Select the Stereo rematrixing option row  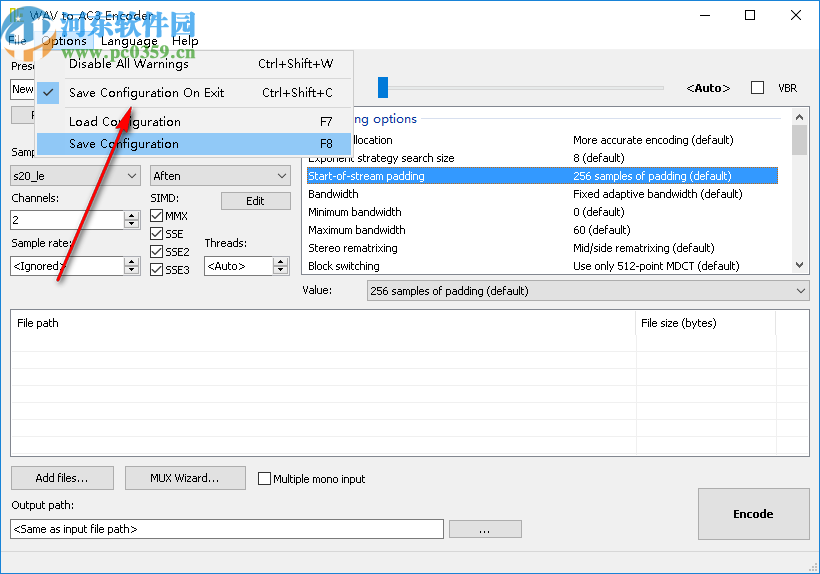click(x=542, y=248)
